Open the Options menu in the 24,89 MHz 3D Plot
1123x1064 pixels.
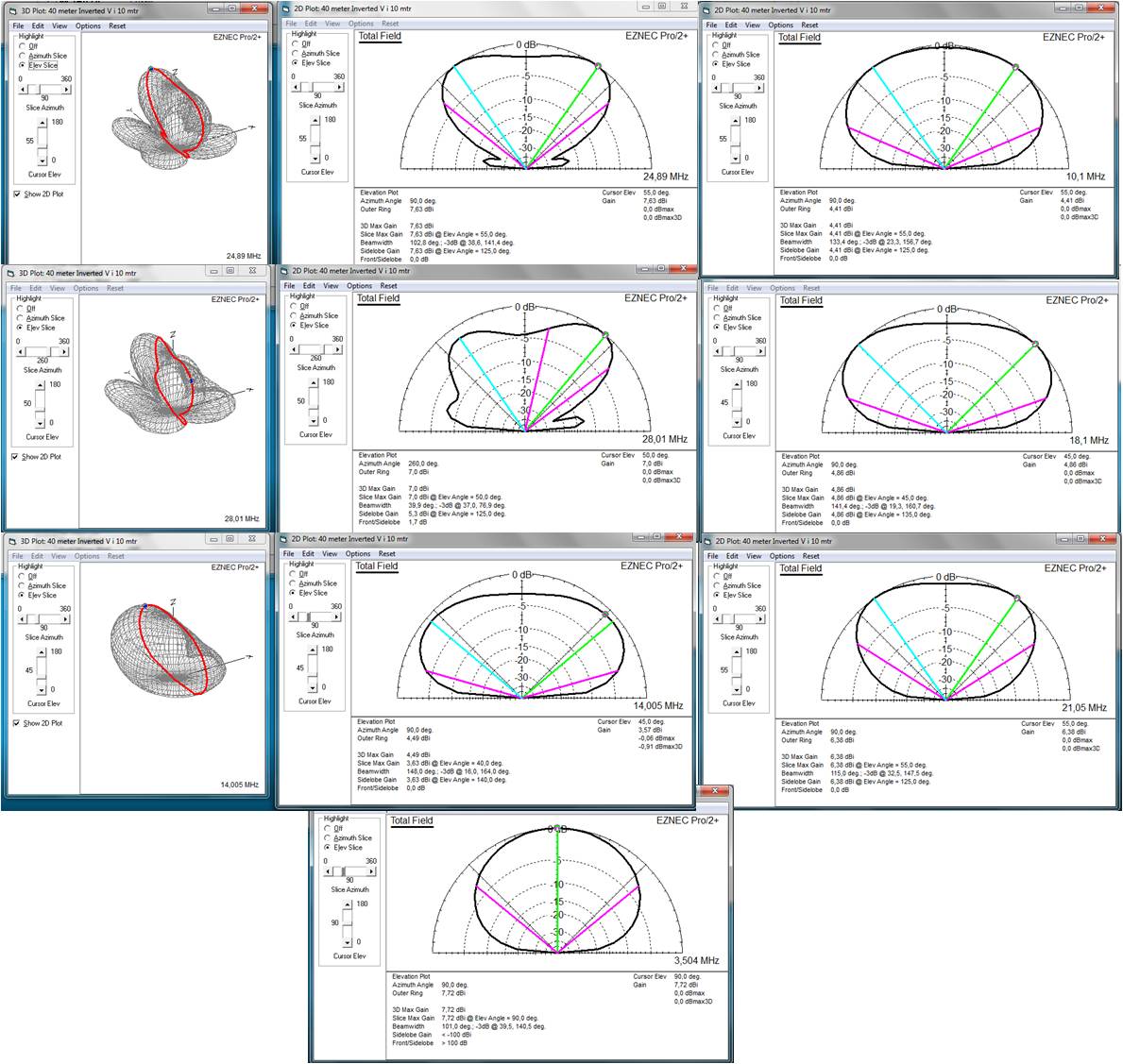point(88,26)
